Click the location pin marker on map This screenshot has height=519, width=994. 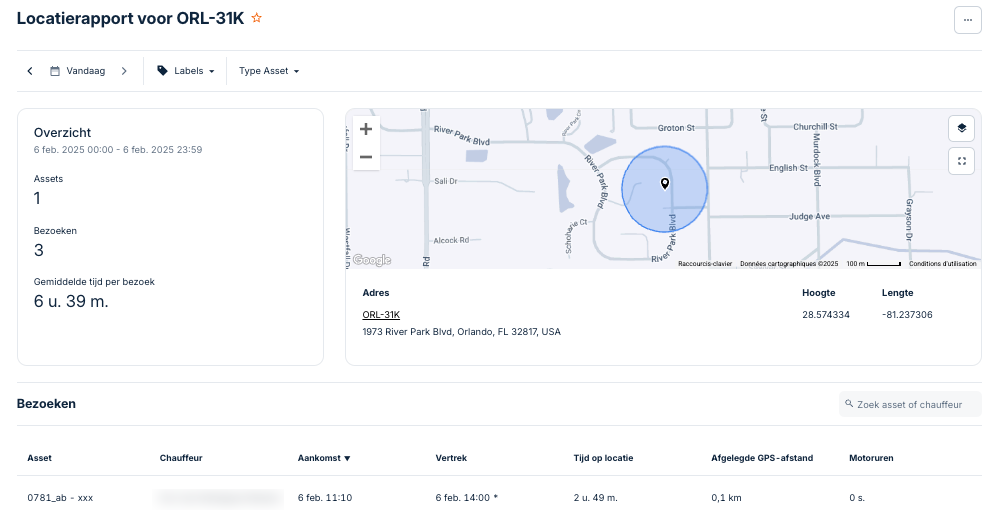pyautogui.click(x=665, y=184)
